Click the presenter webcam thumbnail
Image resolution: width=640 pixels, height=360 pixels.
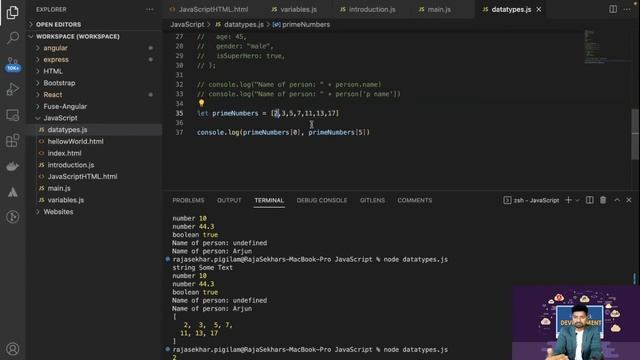pos(576,323)
